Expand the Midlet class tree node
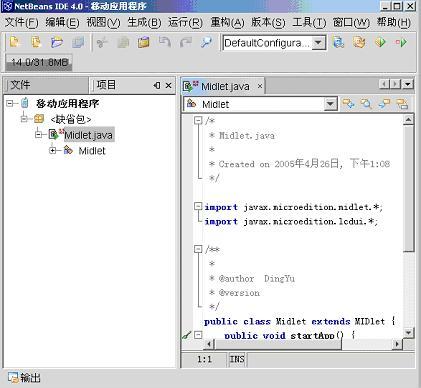Screen dimensions: 421x388 coord(53,151)
